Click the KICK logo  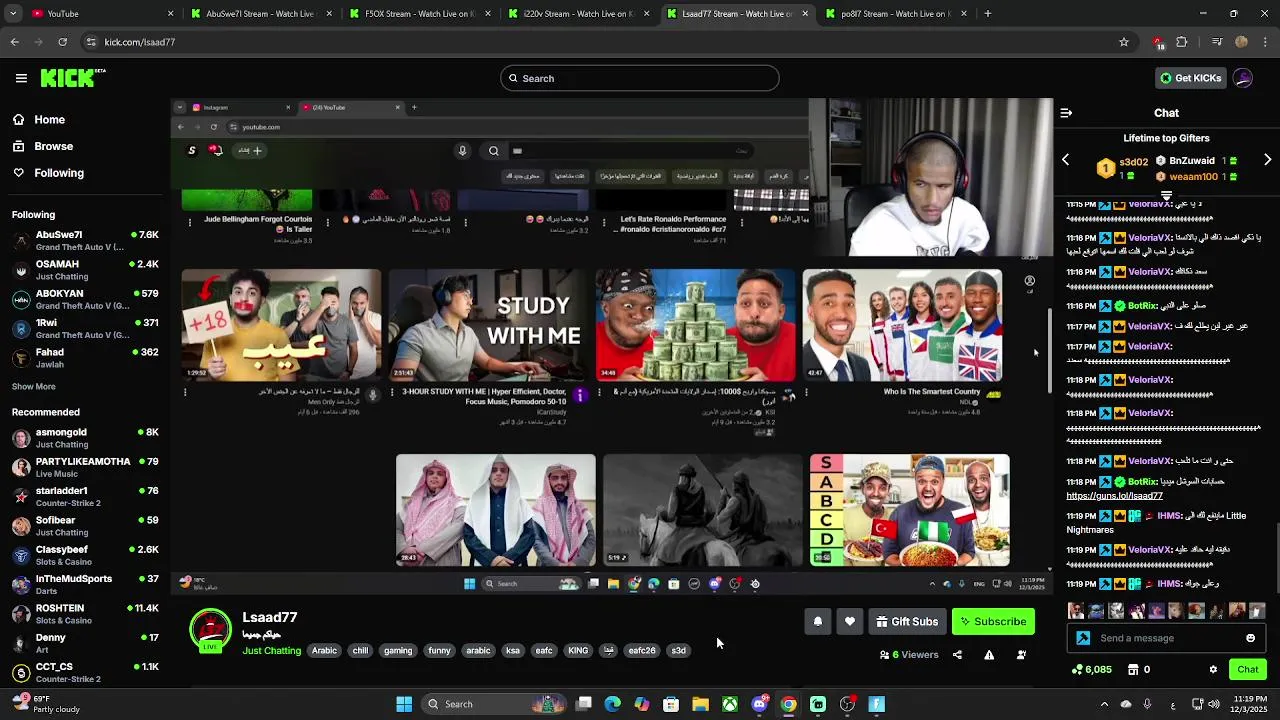[x=73, y=78]
